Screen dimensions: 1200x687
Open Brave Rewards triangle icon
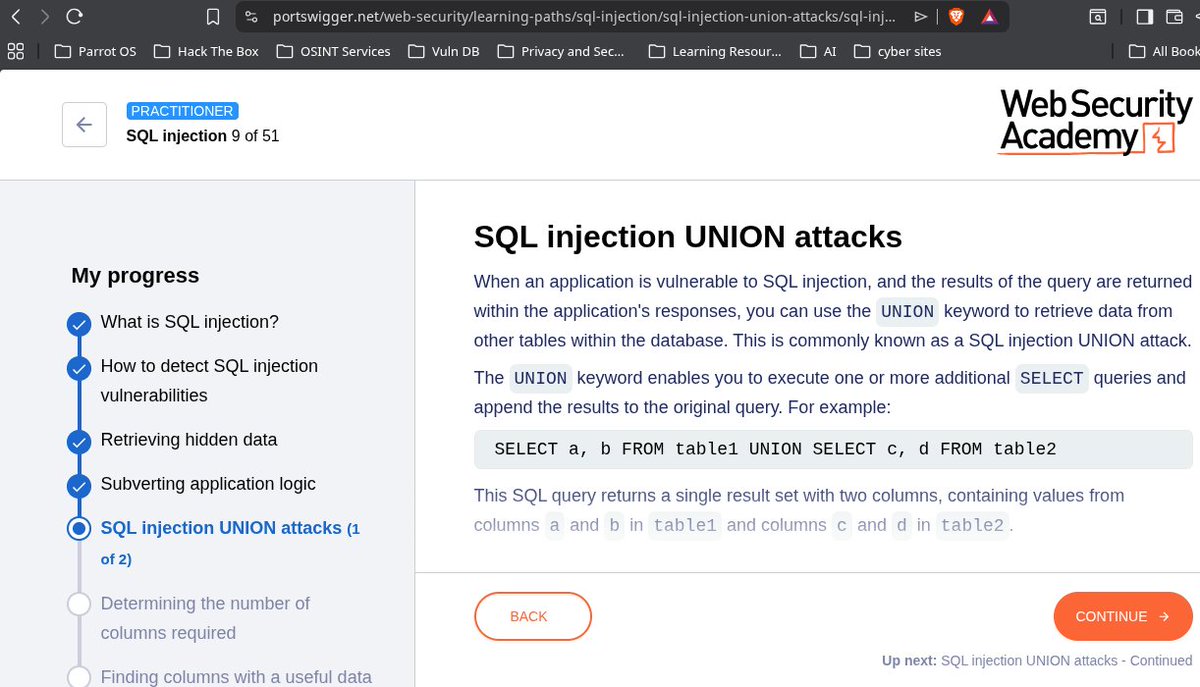[x=988, y=17]
